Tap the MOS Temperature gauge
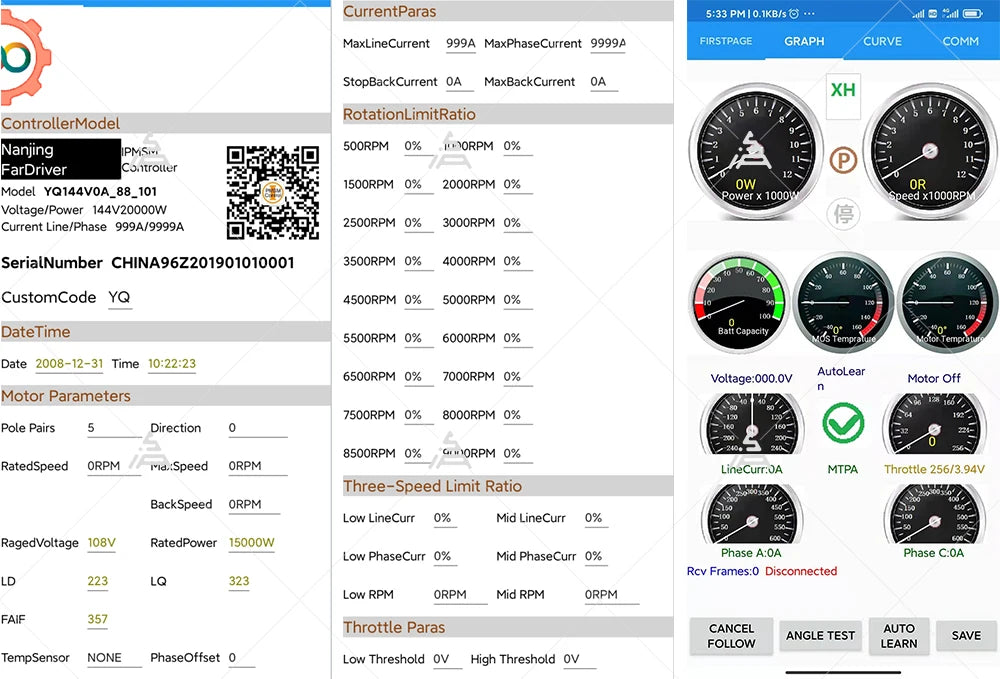The image size is (1000, 679). (x=844, y=301)
